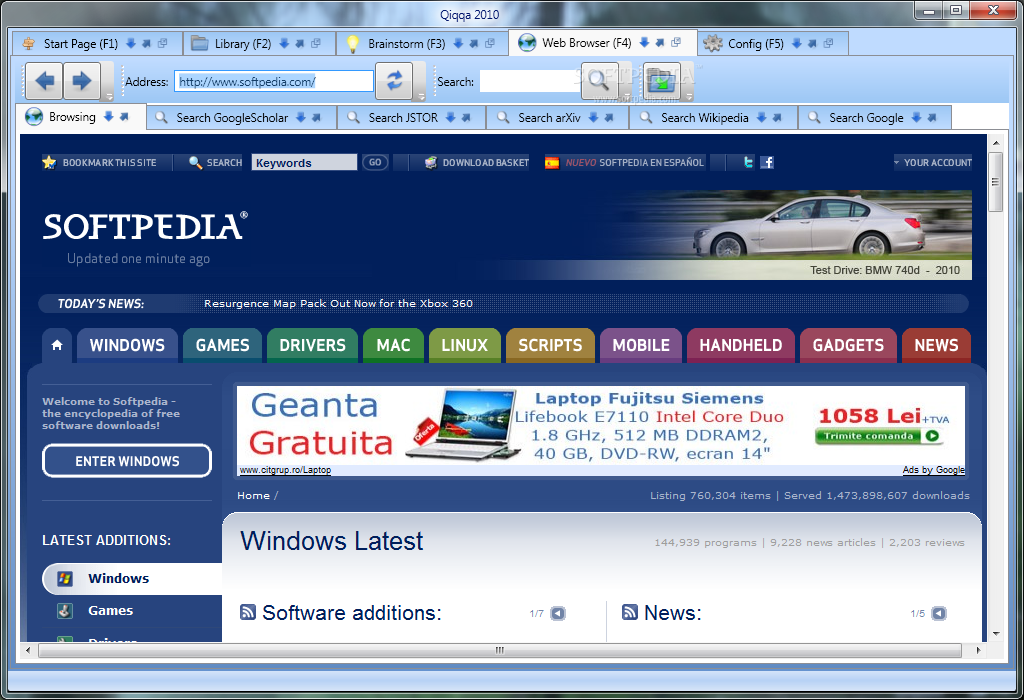Open the NEWS category tab
Screen dimensions: 1024x700
[936, 345]
